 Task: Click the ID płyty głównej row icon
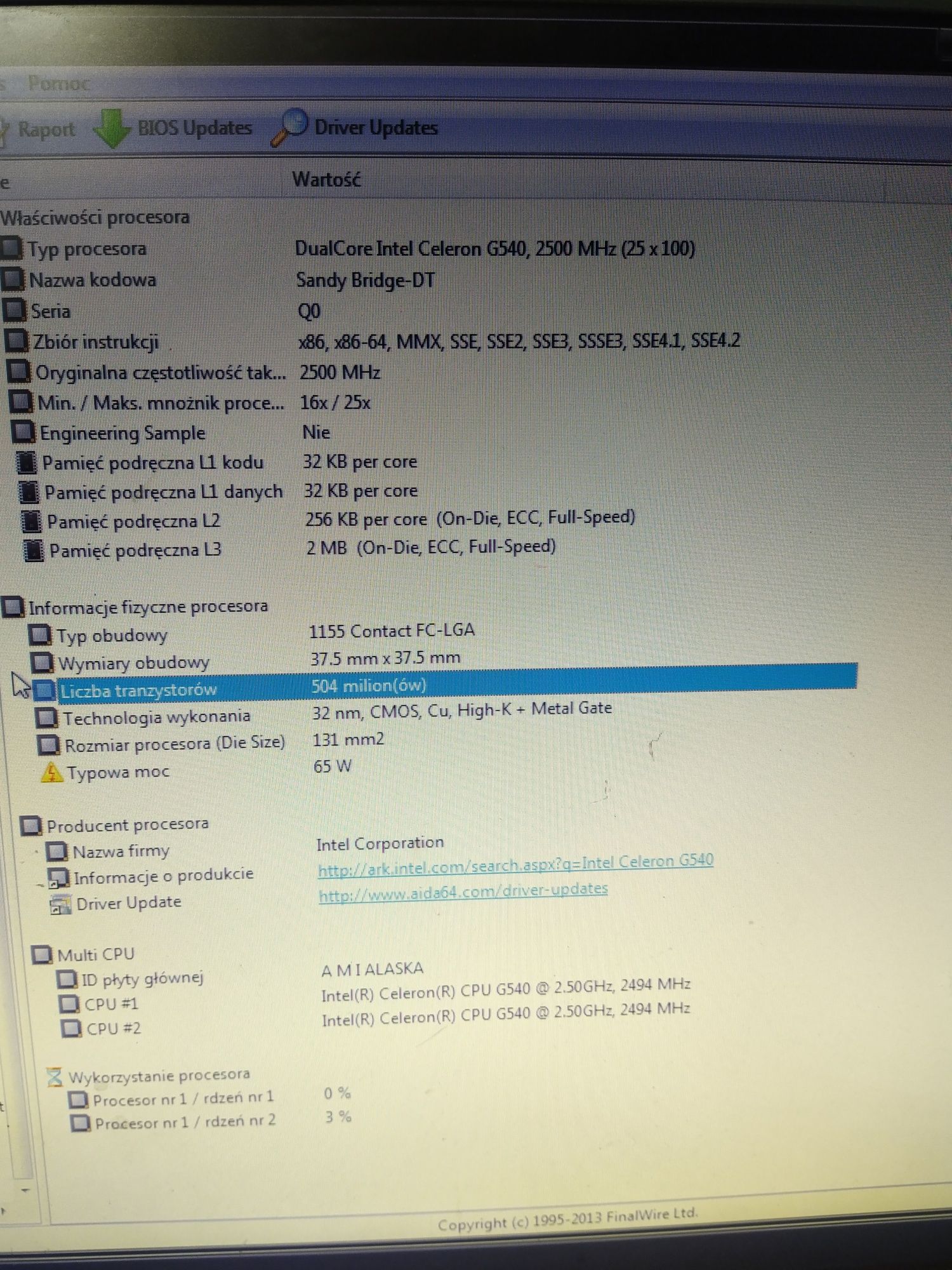pyautogui.click(x=67, y=980)
